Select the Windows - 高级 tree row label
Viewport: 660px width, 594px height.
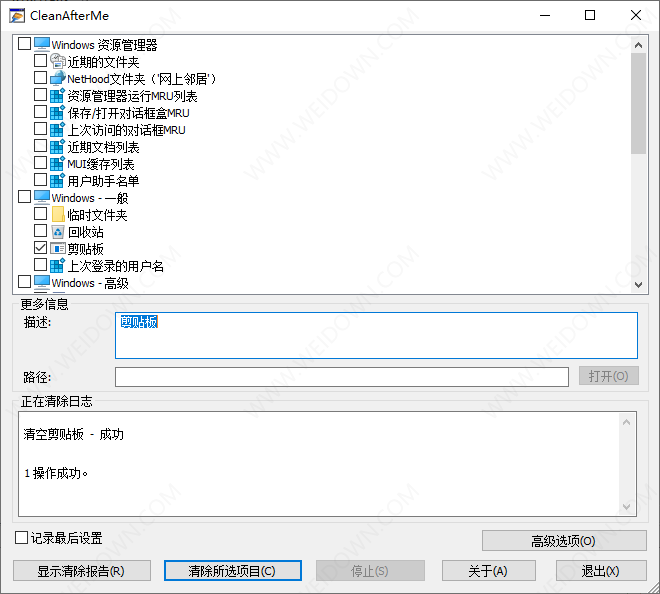90,283
